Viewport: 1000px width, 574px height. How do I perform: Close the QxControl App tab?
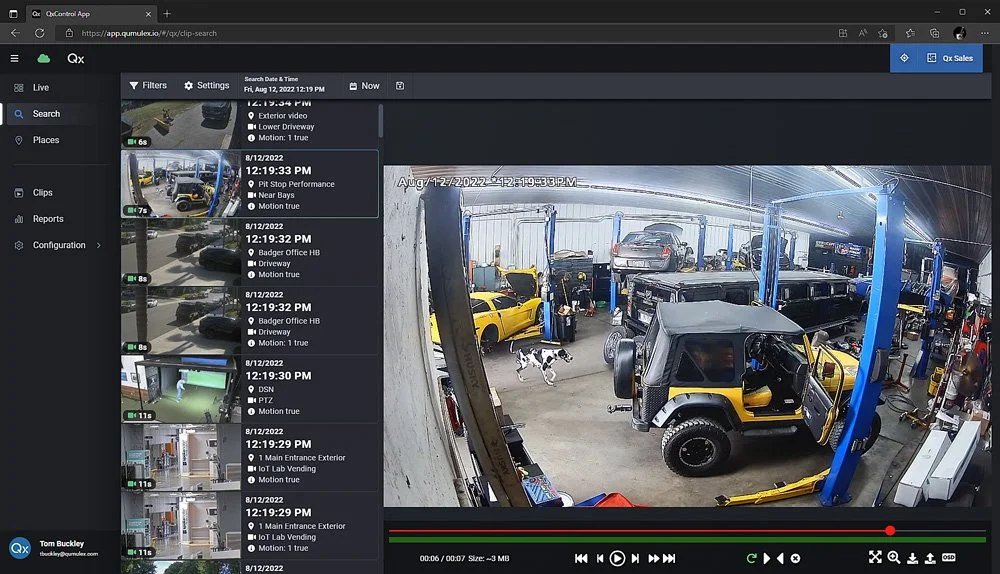[149, 13]
